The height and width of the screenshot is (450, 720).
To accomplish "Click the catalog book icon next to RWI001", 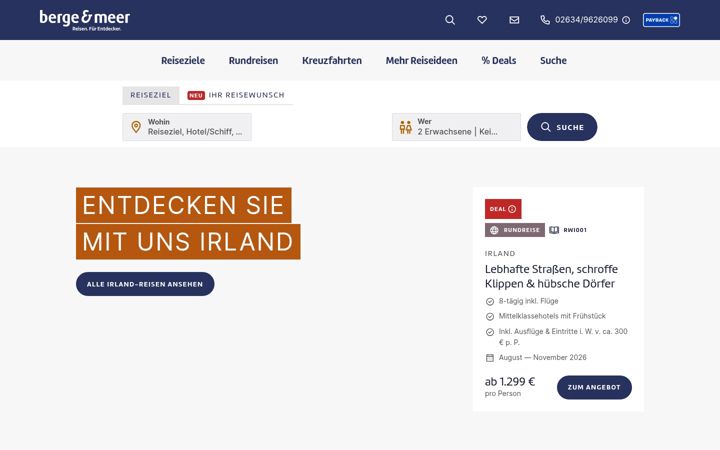I will (x=554, y=230).
